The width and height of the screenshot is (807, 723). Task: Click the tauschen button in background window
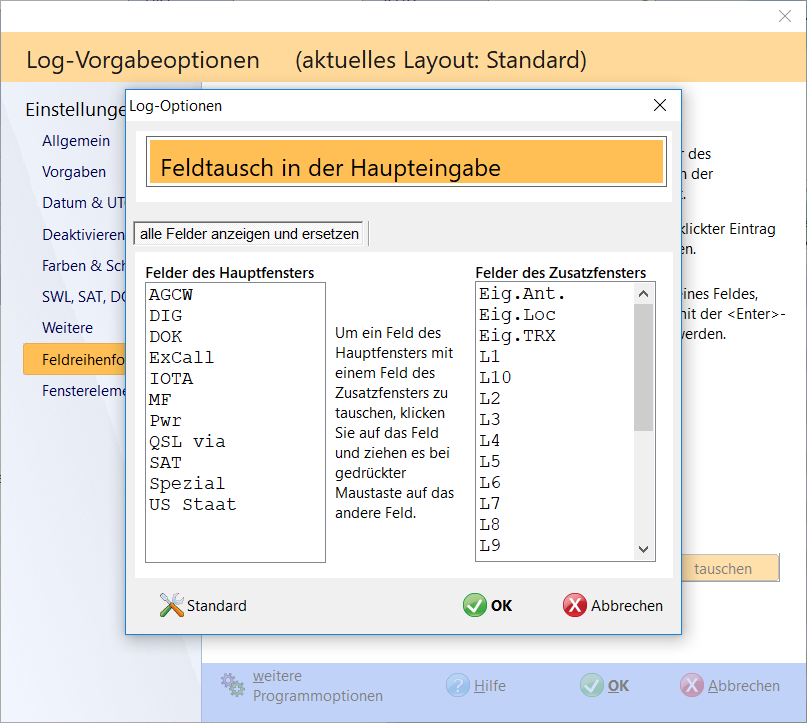[x=730, y=568]
